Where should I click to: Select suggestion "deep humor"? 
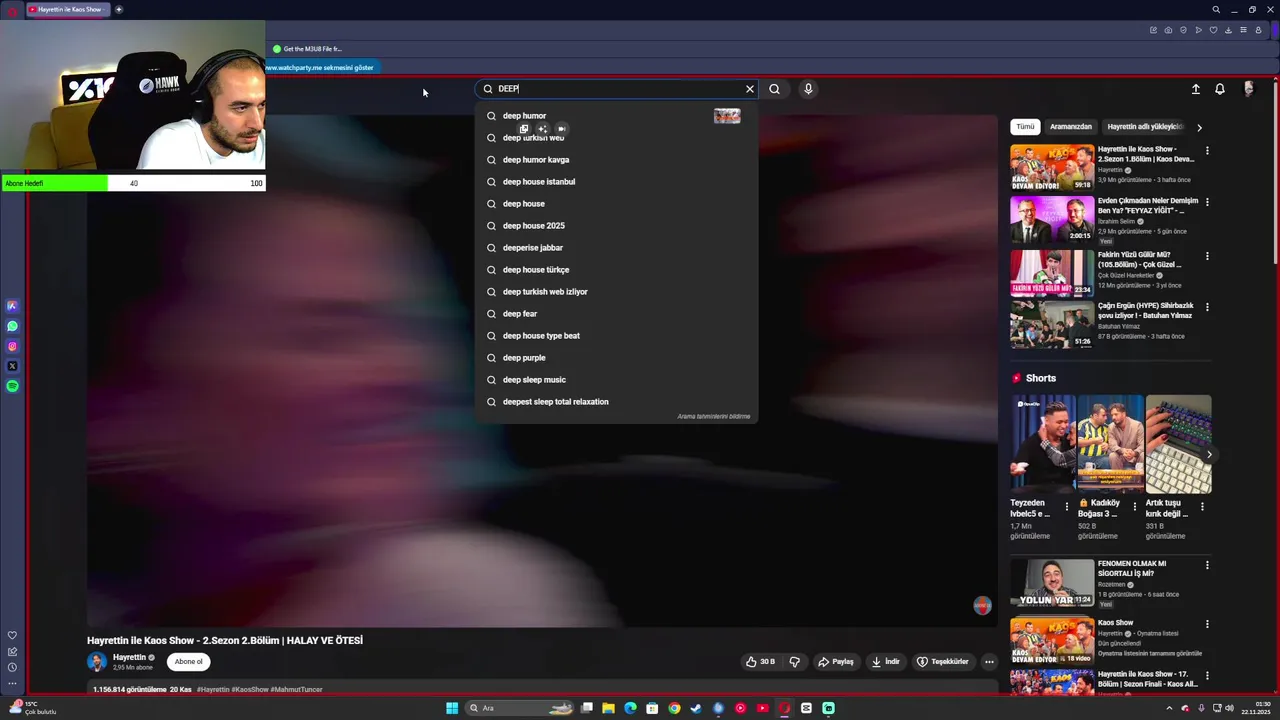click(616, 116)
